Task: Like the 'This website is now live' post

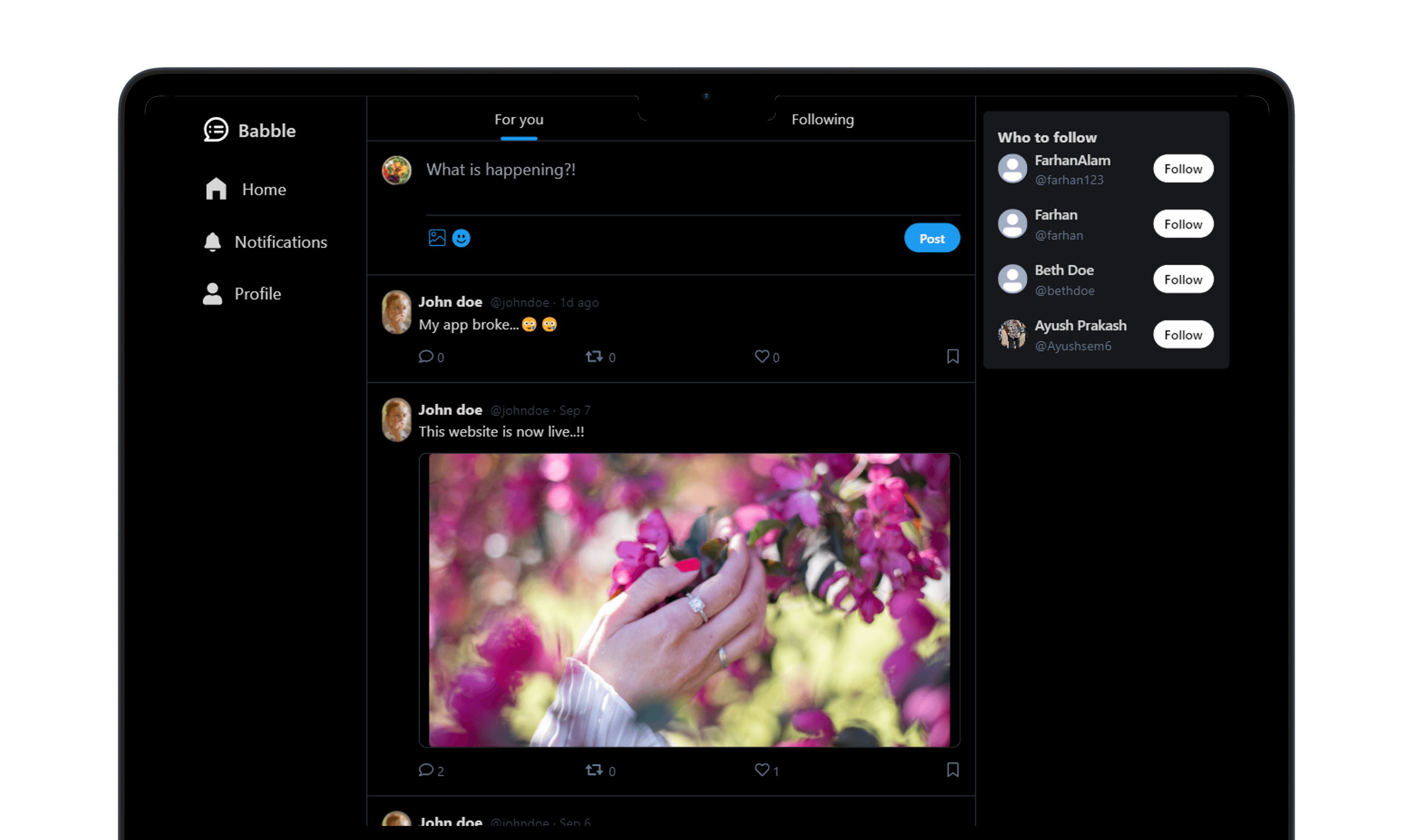Action: coord(762,770)
